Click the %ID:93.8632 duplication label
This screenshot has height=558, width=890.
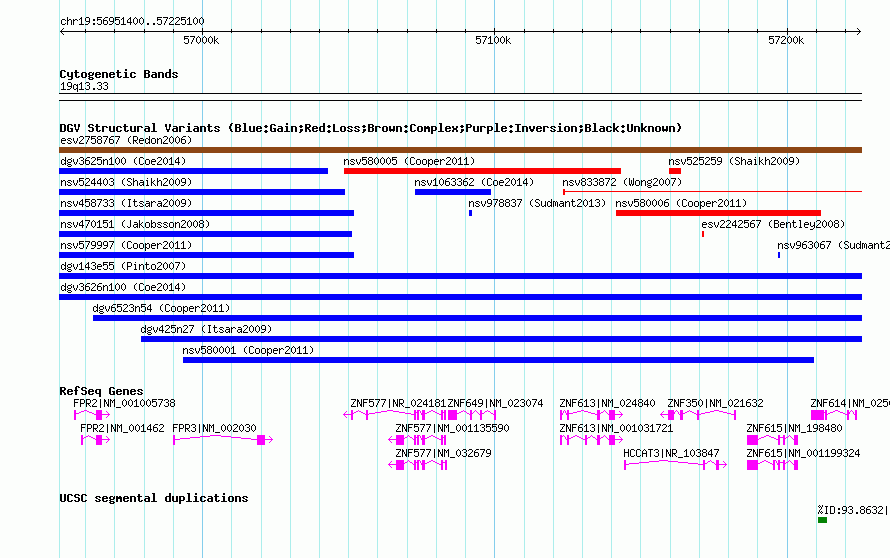[x=853, y=510]
